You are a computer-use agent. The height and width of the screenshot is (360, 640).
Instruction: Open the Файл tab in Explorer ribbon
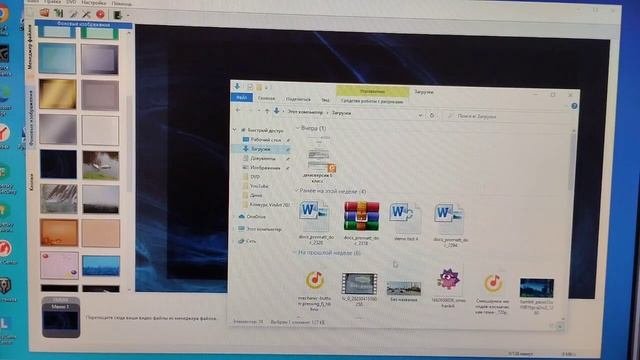(242, 98)
